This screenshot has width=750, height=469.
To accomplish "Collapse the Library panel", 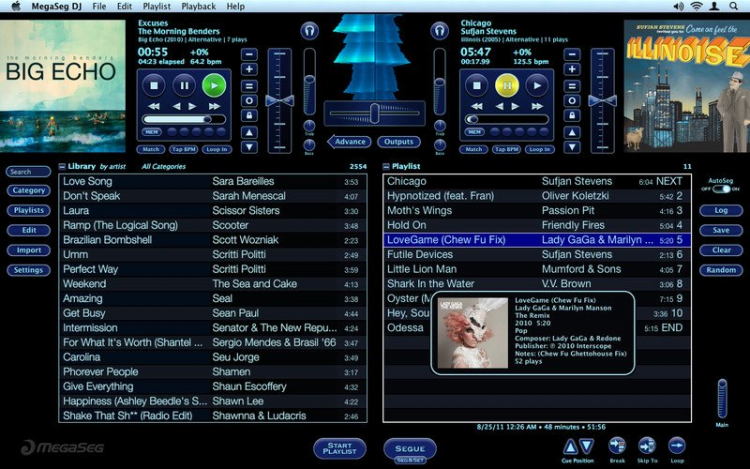I will pyautogui.click(x=62, y=167).
